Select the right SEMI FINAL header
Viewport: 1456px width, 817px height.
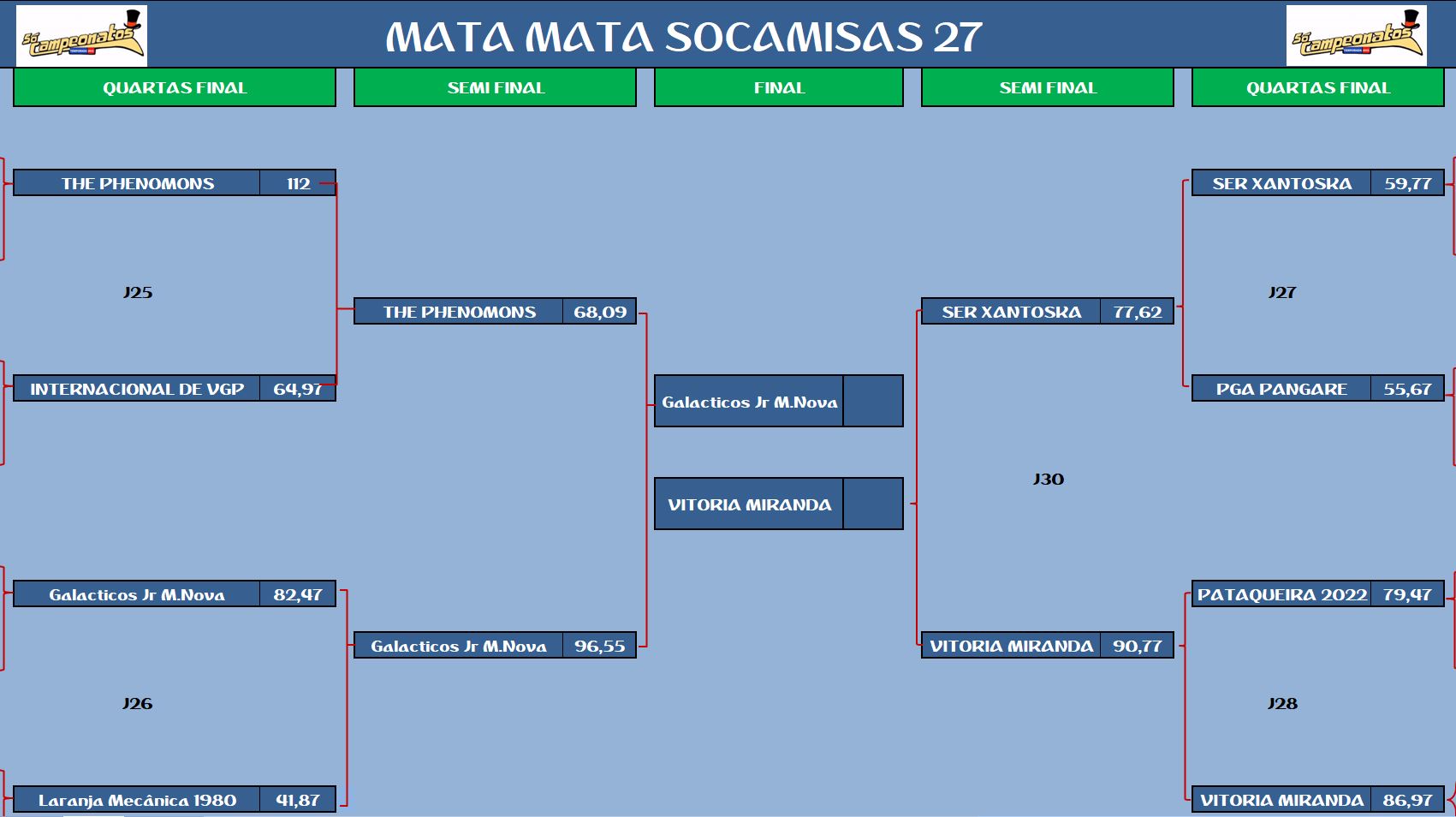[x=1047, y=87]
